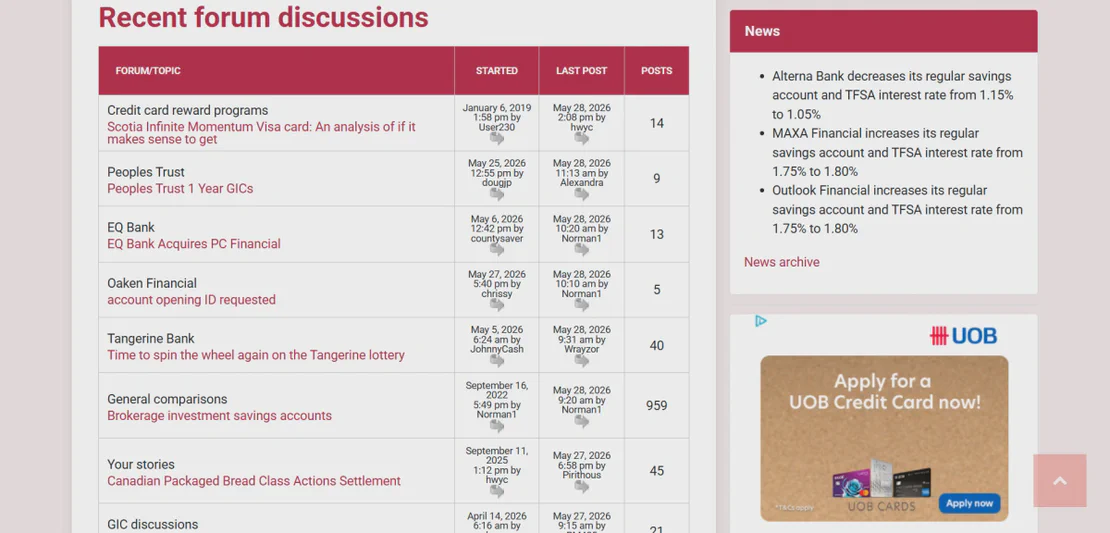This screenshot has width=1110, height=533.
Task: Go to first post by User230 arrow icon
Action: pyautogui.click(x=497, y=139)
